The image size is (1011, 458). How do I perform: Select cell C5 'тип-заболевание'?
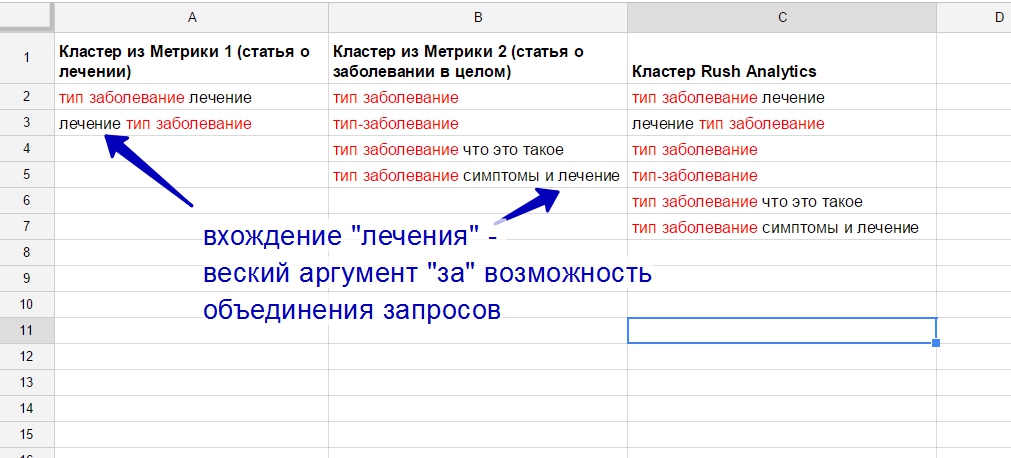695,176
